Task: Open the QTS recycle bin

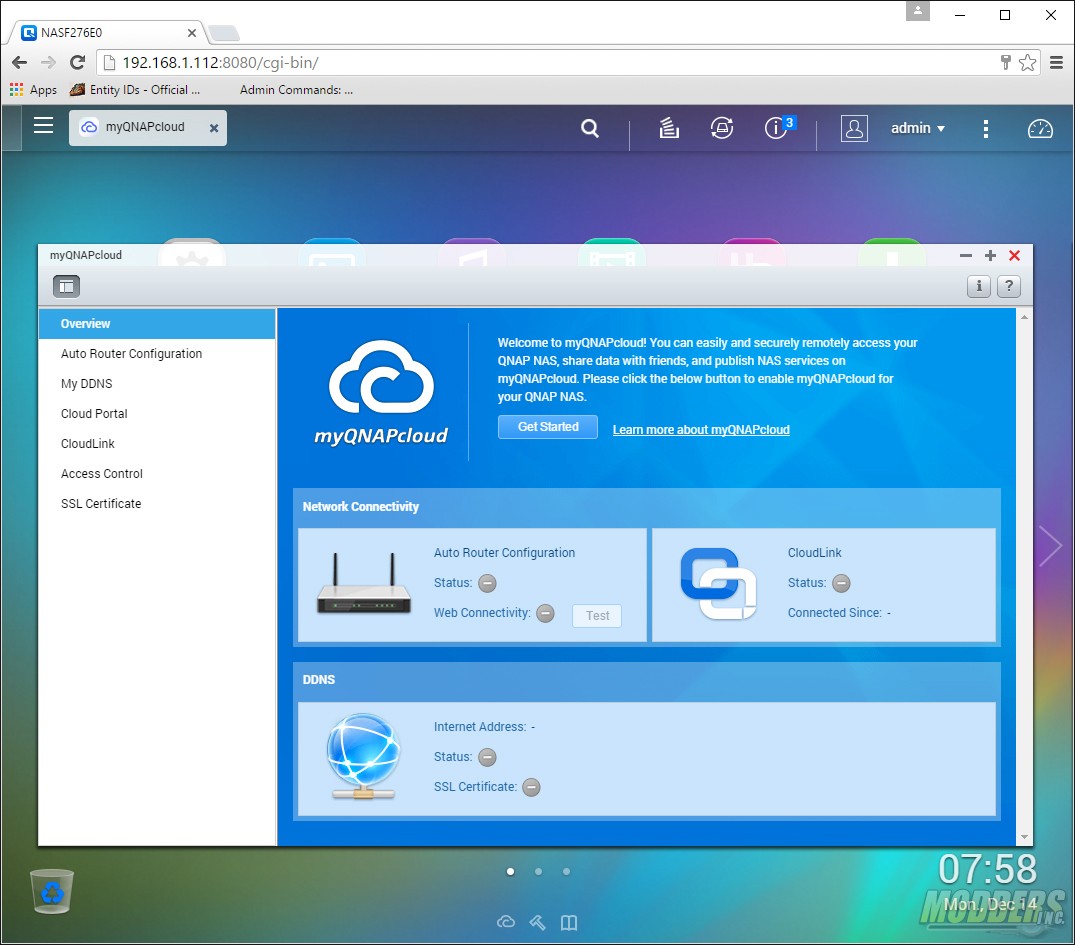Action: (x=51, y=892)
